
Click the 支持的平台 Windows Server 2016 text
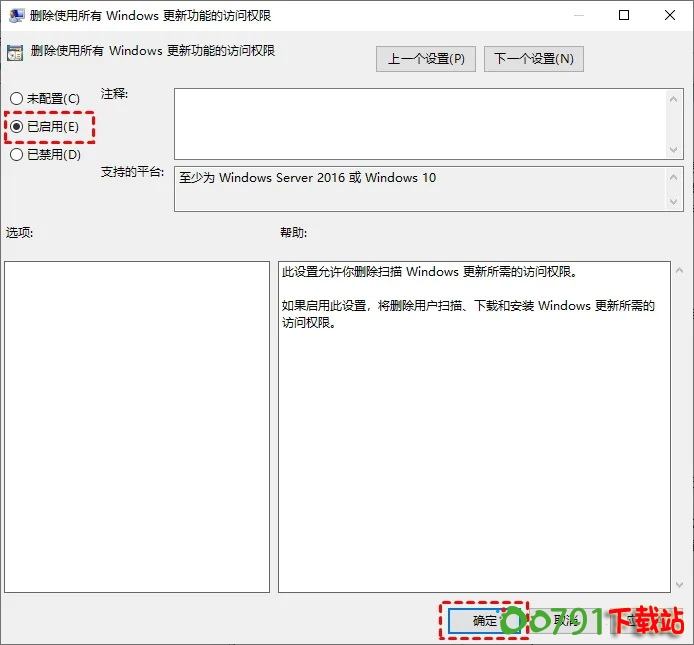pos(307,178)
